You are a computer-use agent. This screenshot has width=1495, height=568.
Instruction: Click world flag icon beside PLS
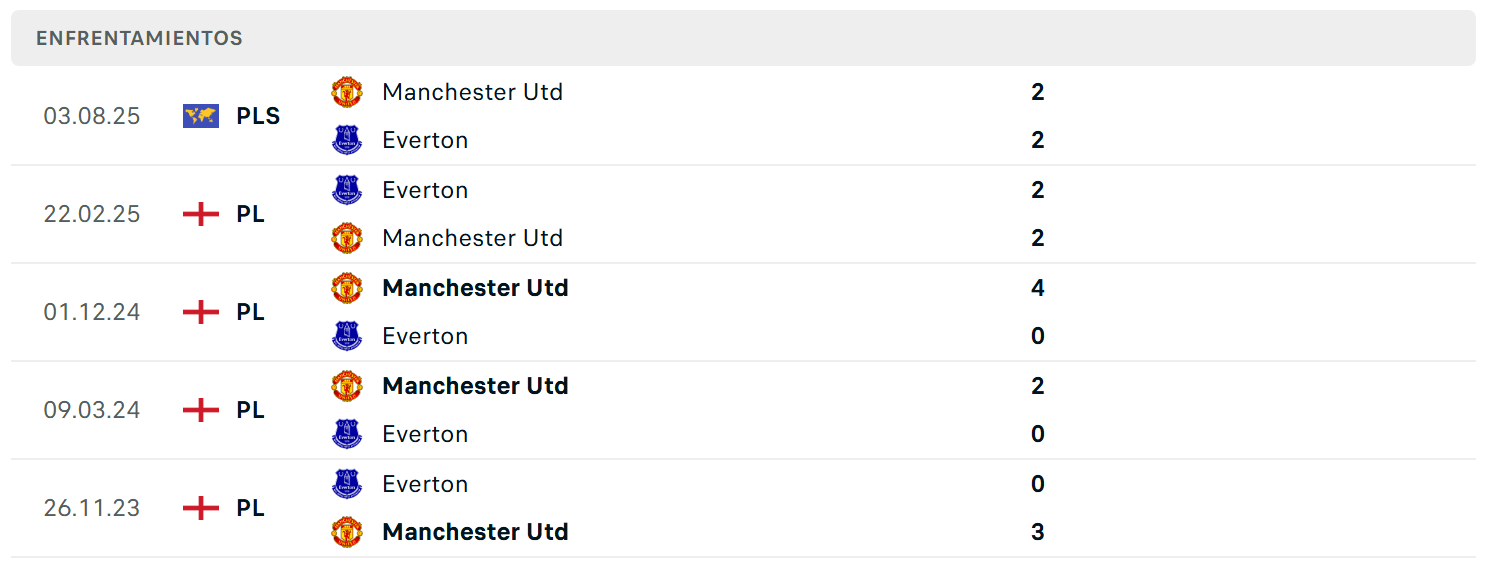(201, 116)
